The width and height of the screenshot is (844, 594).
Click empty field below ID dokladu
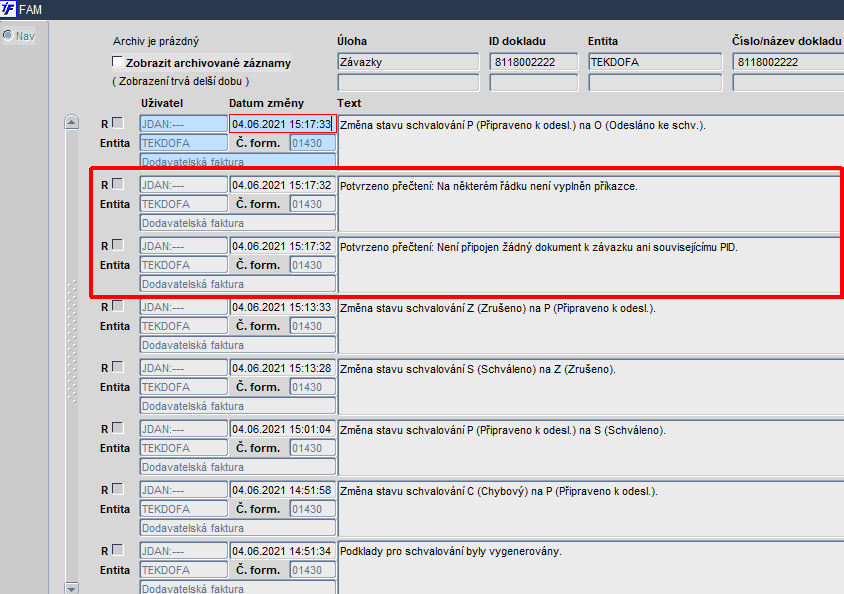coord(533,82)
